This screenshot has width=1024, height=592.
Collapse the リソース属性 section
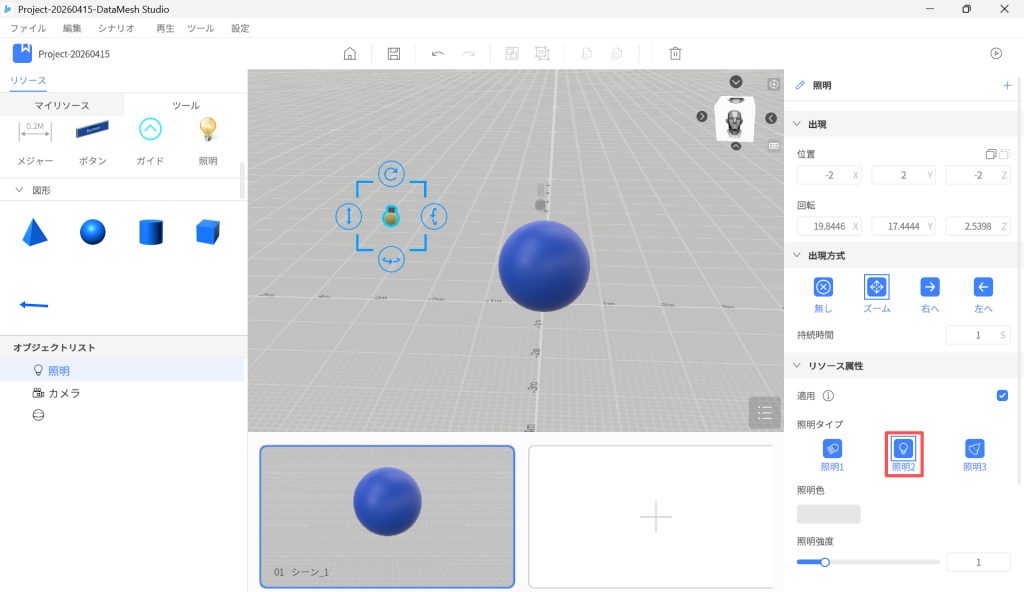pos(797,366)
